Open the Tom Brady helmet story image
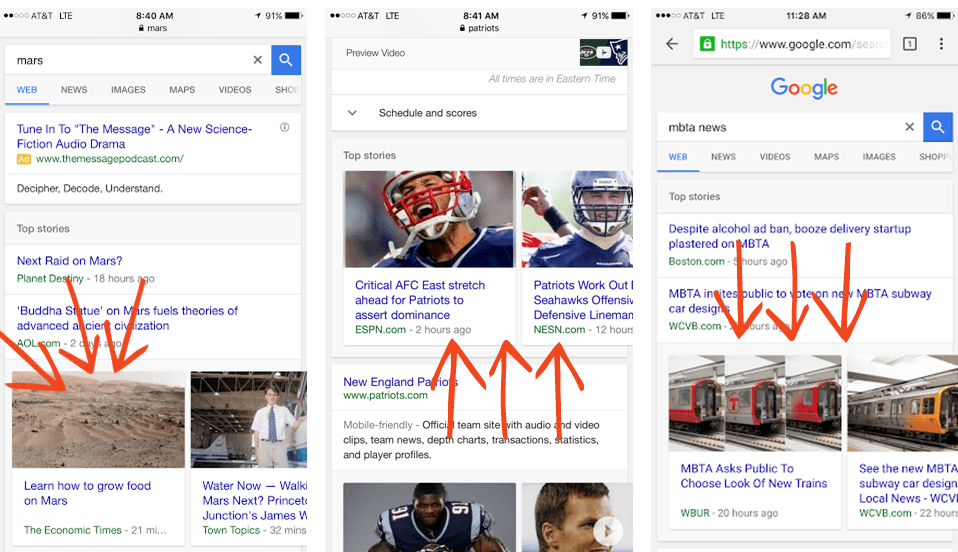This screenshot has width=958, height=552. point(429,219)
